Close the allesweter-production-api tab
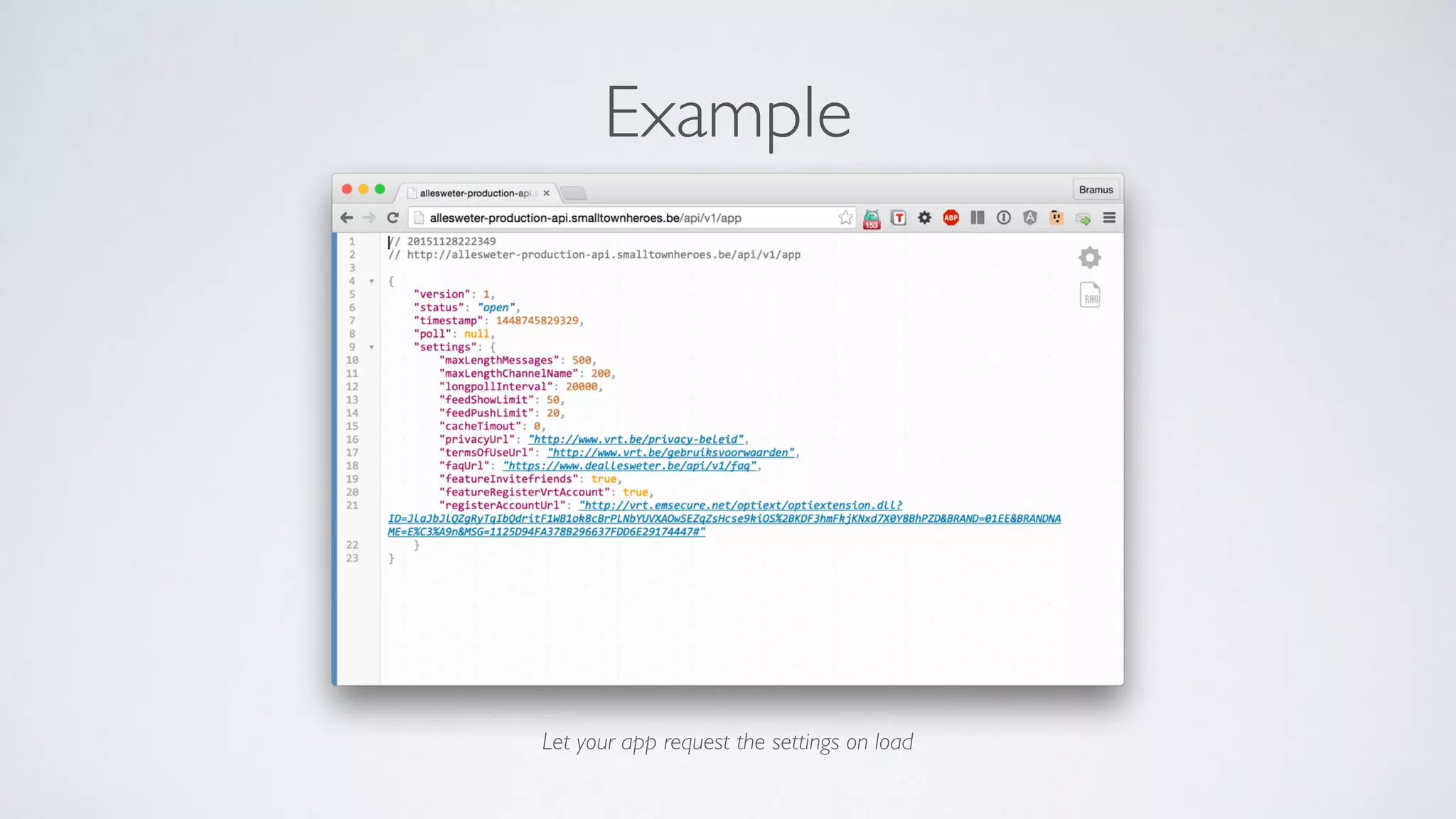Image resolution: width=1456 pixels, height=819 pixels. pyautogui.click(x=546, y=193)
